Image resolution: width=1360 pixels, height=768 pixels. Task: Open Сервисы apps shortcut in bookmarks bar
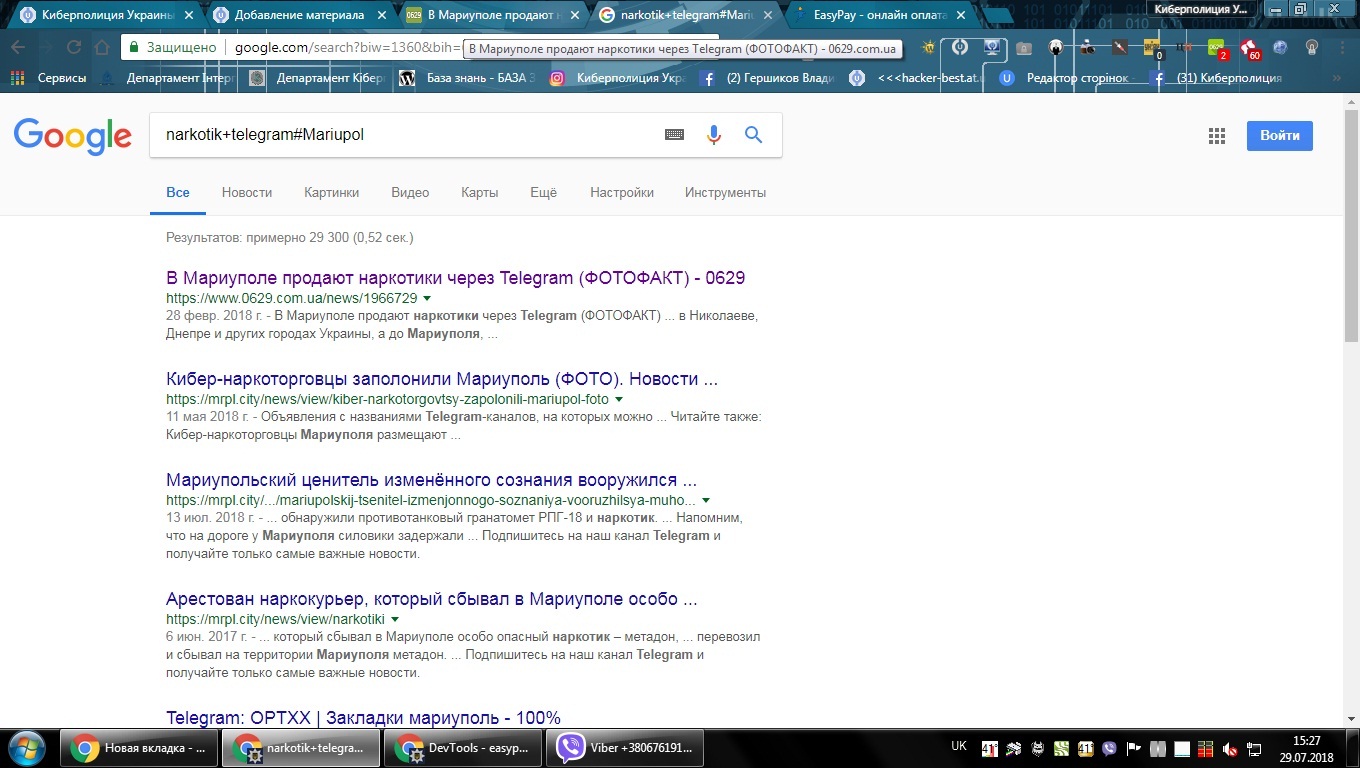(47, 78)
